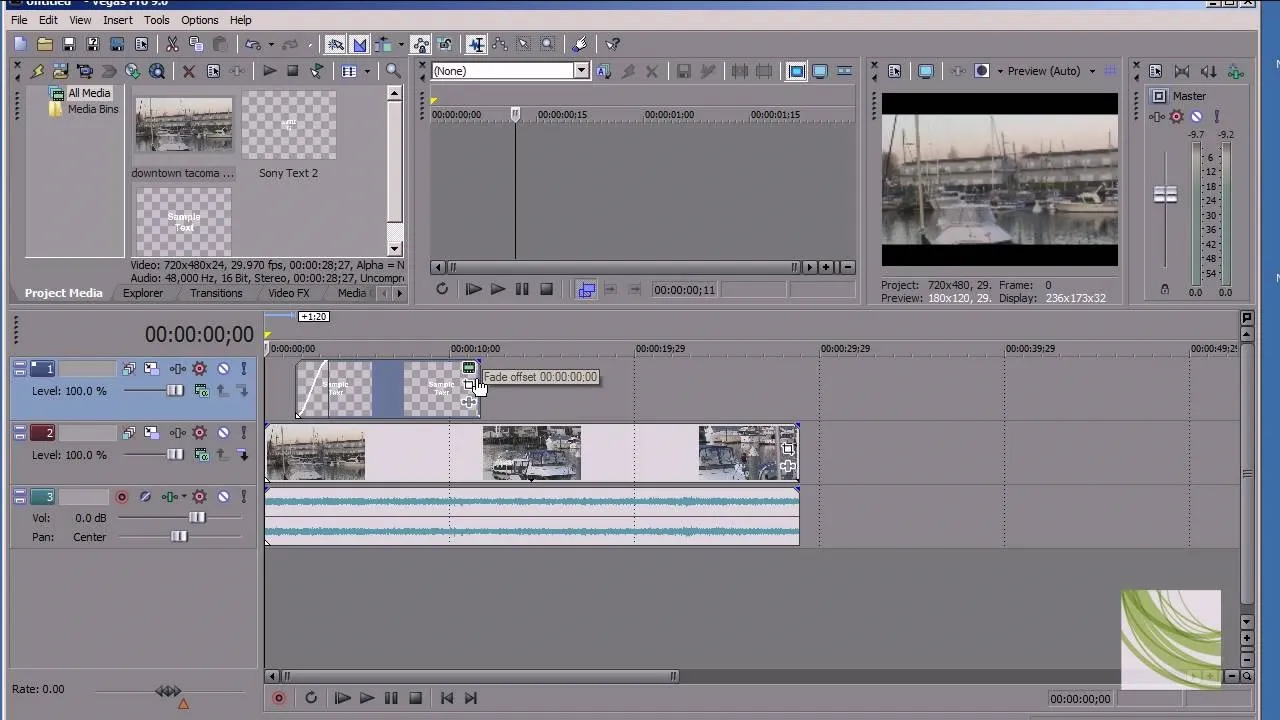Solo video track 2

[x=243, y=433]
